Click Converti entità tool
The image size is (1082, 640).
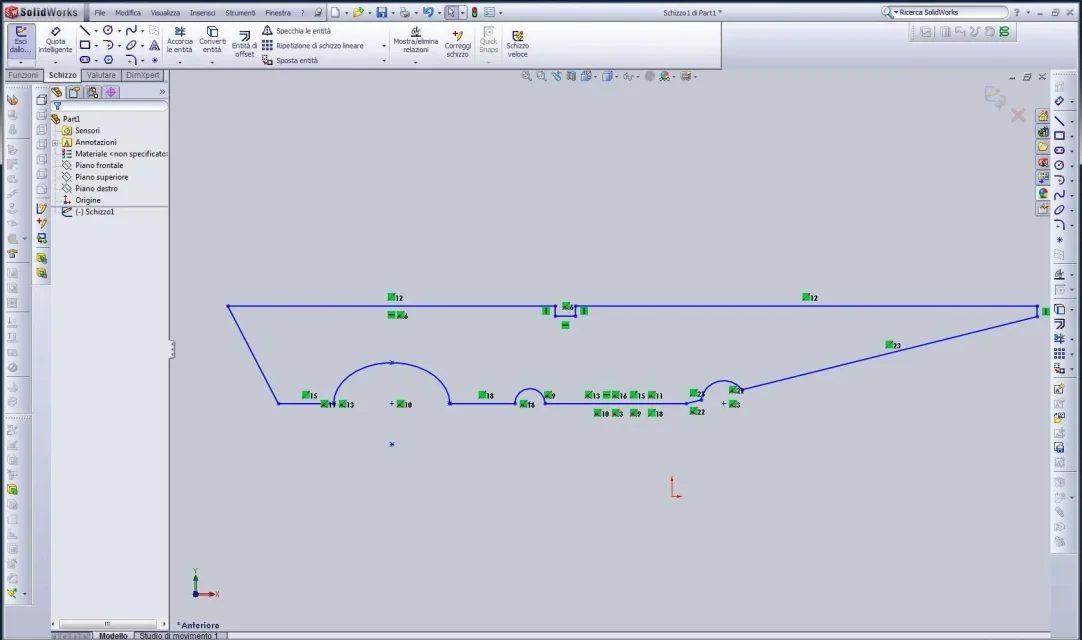[212, 40]
